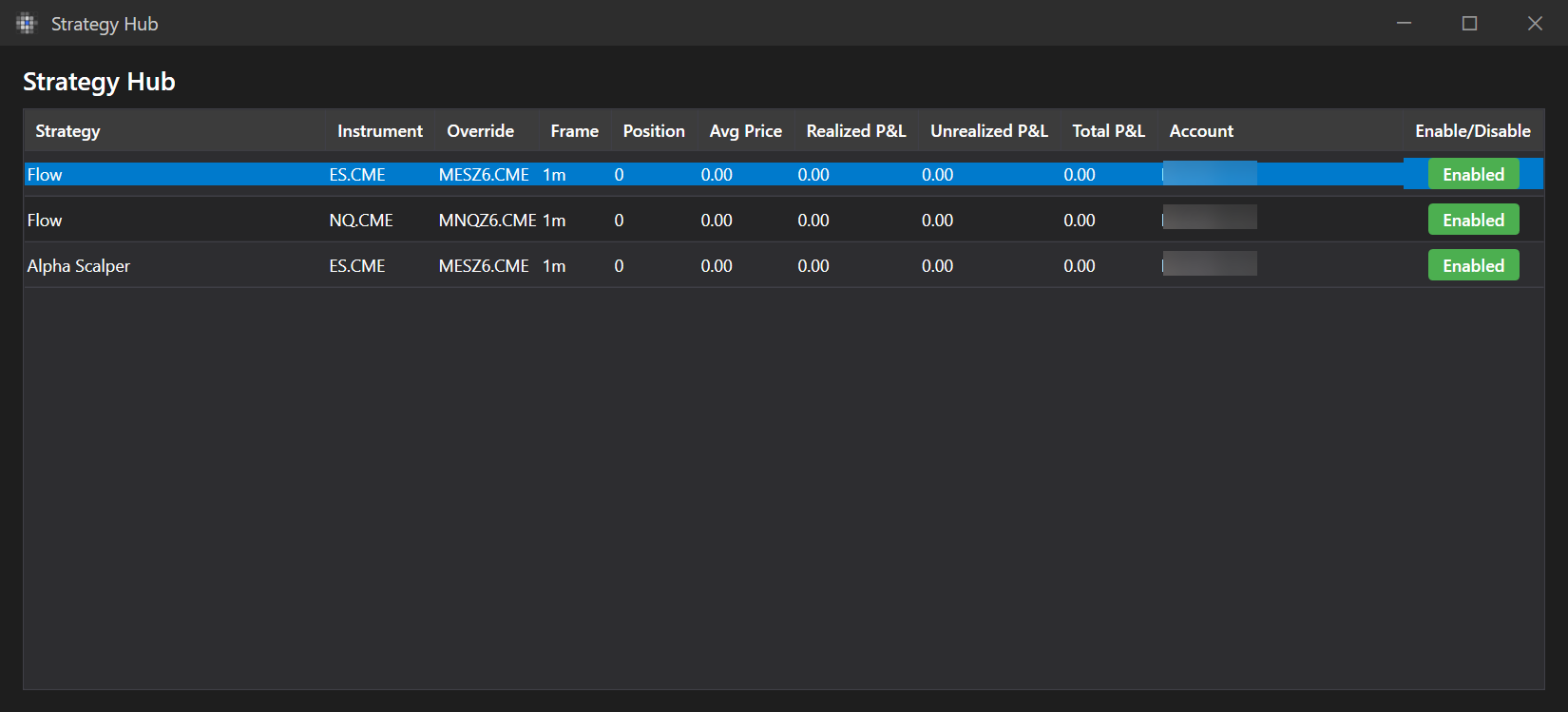Minimize the Strategy Hub window
Image resolution: width=1568 pixels, height=712 pixels.
pos(1404,23)
